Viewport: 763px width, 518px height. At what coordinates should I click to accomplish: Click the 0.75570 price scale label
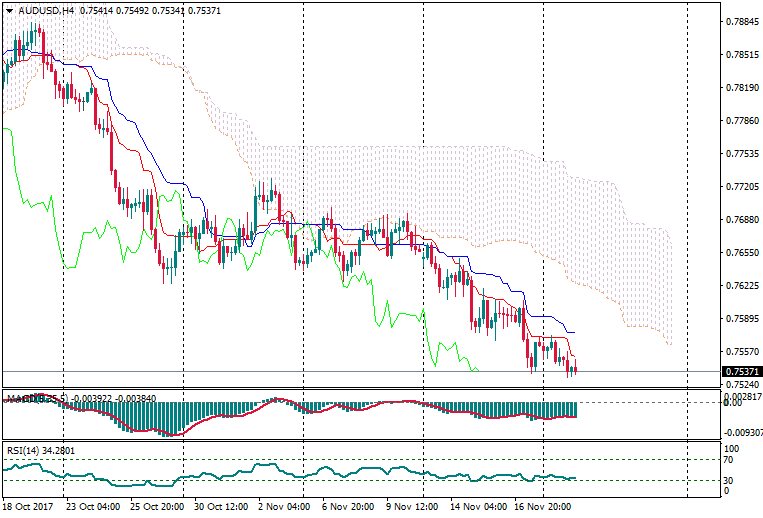tap(741, 352)
